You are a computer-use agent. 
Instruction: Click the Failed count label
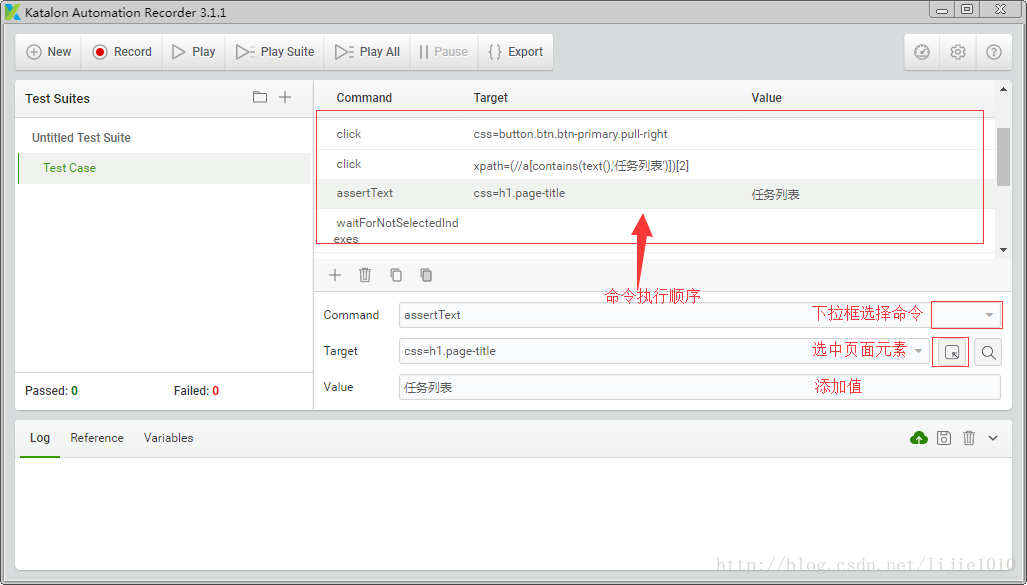point(196,391)
